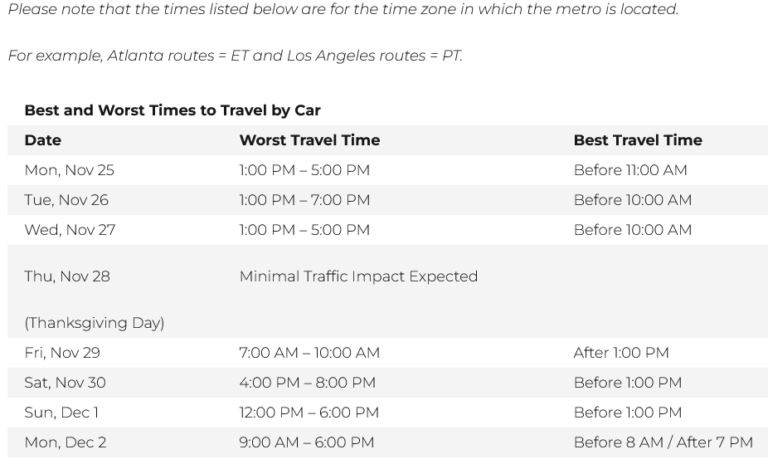Click the "Date" column header

42,140
